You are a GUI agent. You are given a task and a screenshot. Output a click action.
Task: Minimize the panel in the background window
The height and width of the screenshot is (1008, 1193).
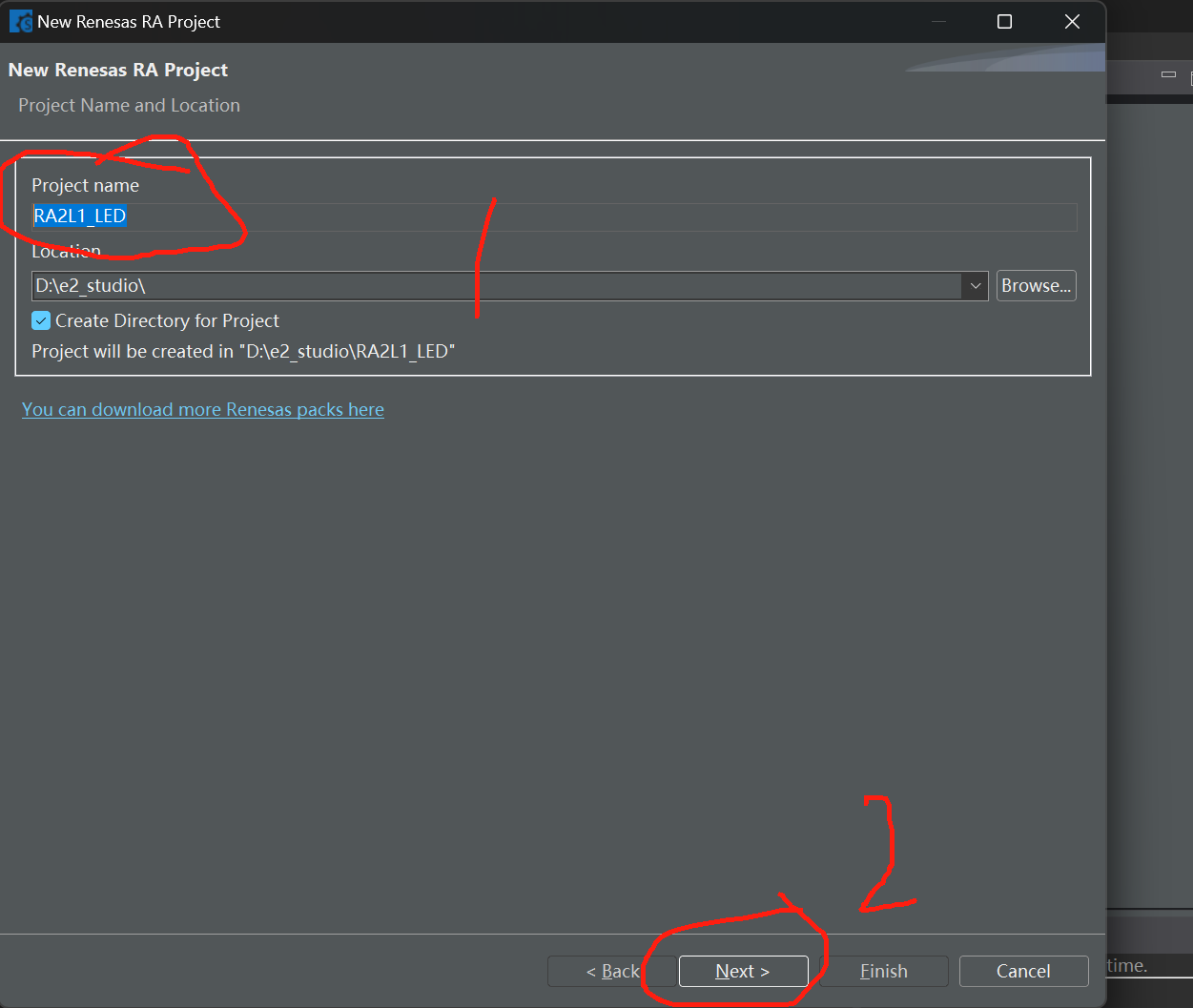tap(1168, 74)
